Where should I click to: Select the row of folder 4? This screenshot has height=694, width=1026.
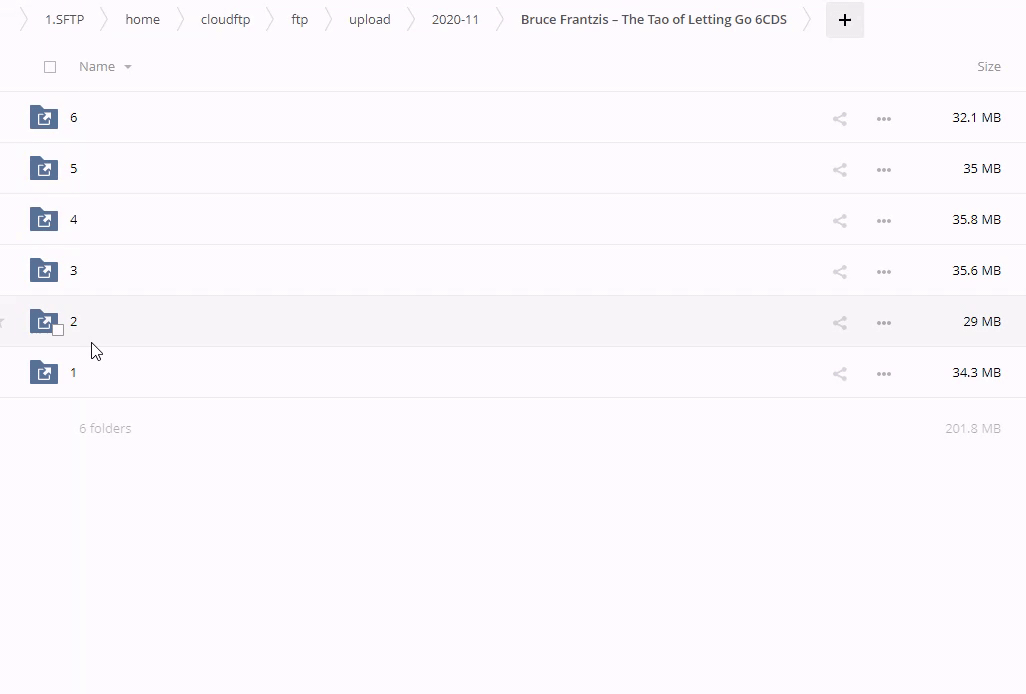point(450,220)
